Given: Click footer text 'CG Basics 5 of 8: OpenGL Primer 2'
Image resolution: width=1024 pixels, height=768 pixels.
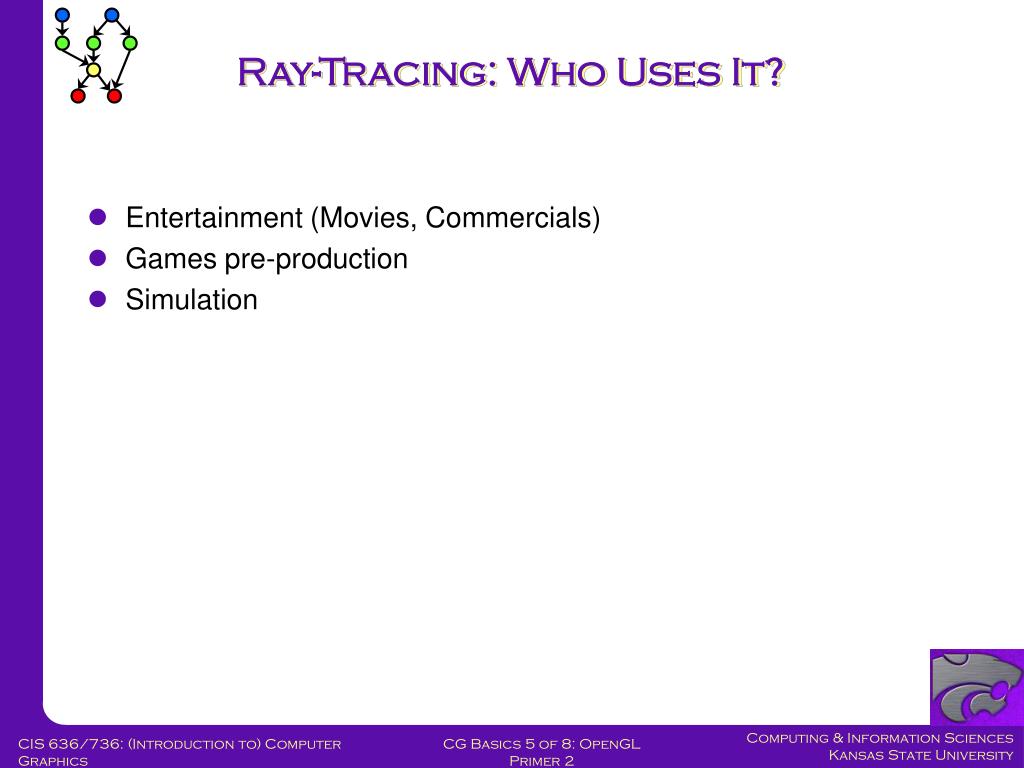Looking at the screenshot, I should click(541, 752).
